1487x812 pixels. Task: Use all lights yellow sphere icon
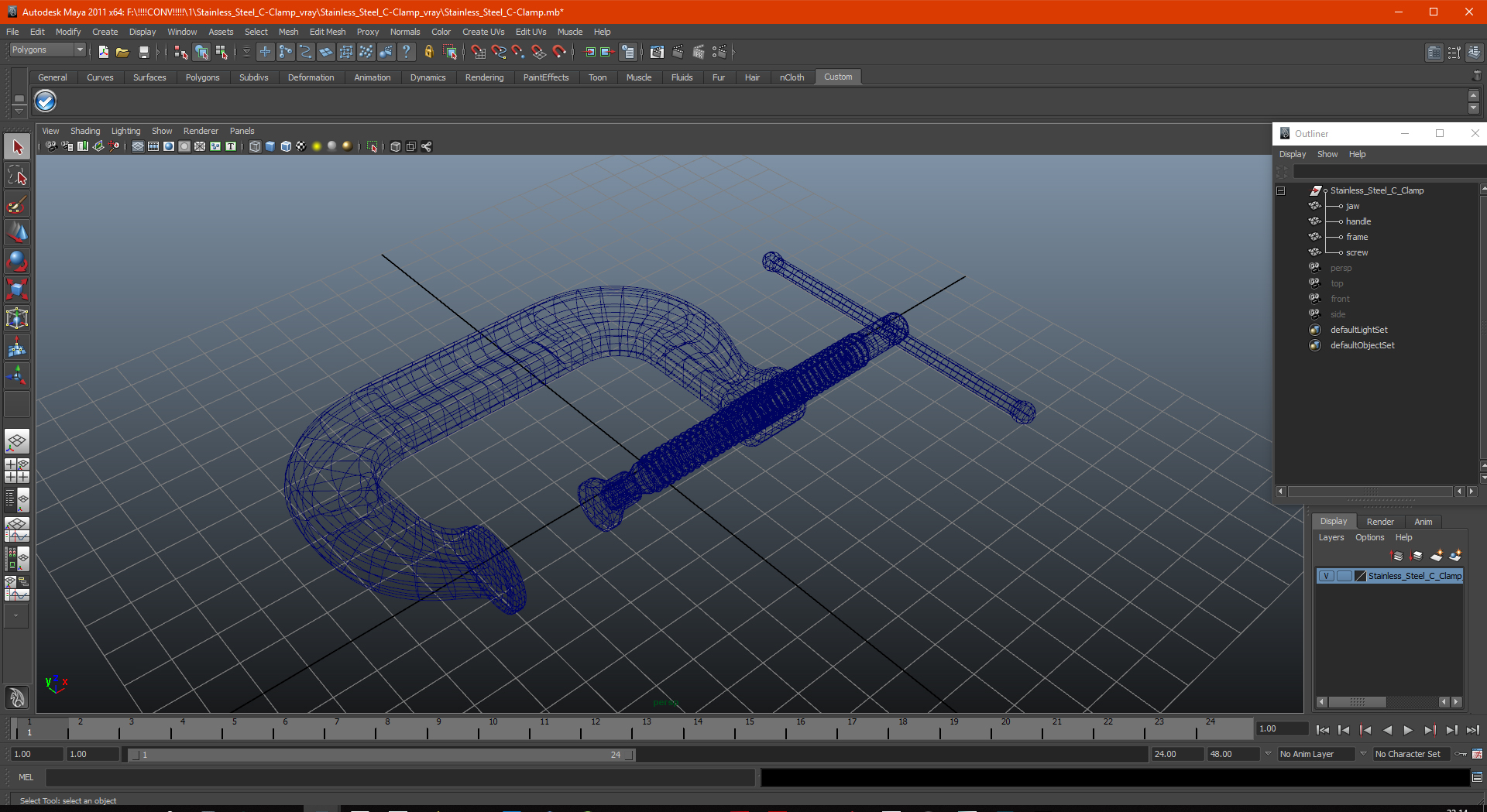(317, 146)
